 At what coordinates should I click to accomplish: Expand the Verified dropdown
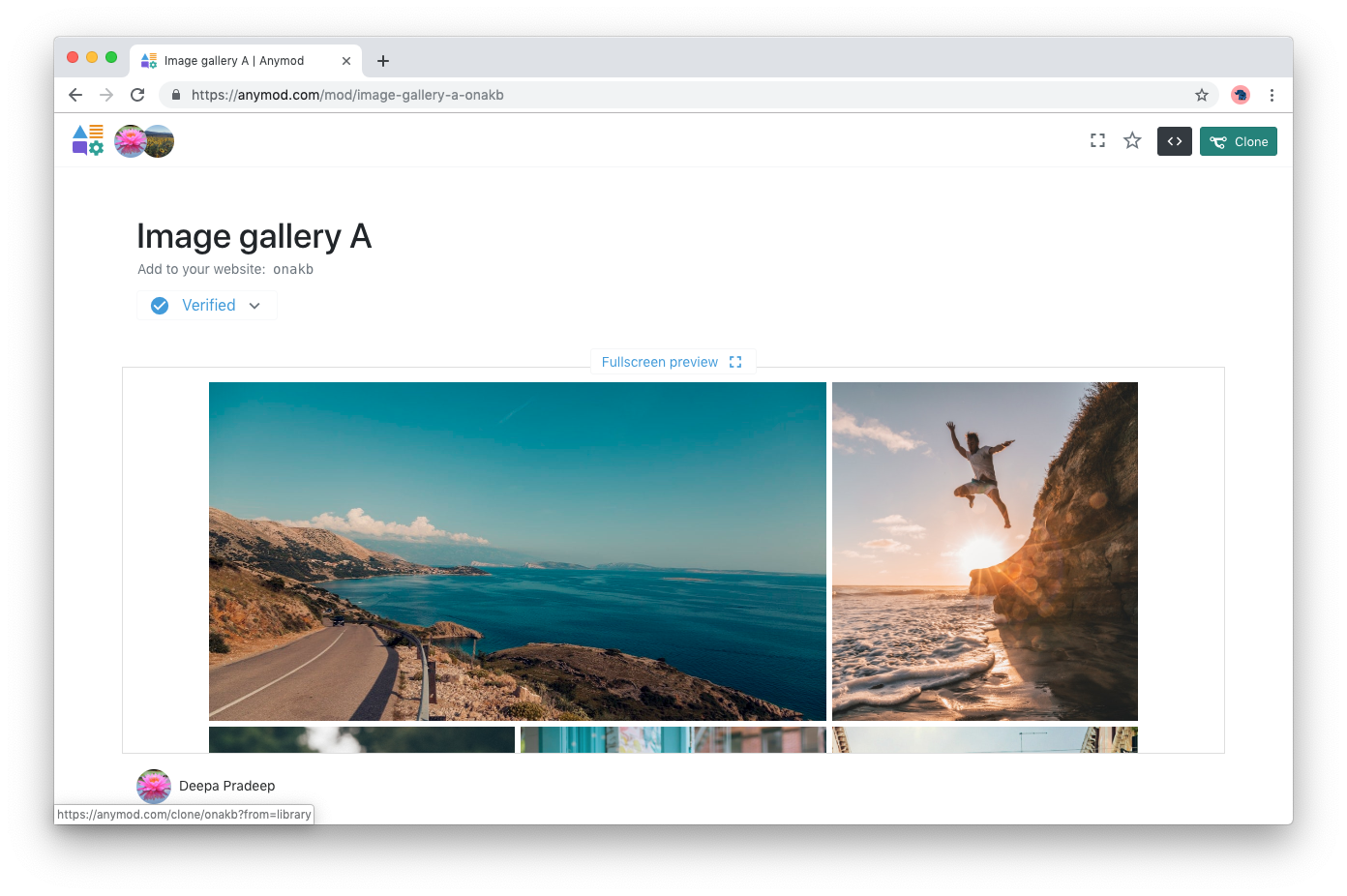pos(207,306)
